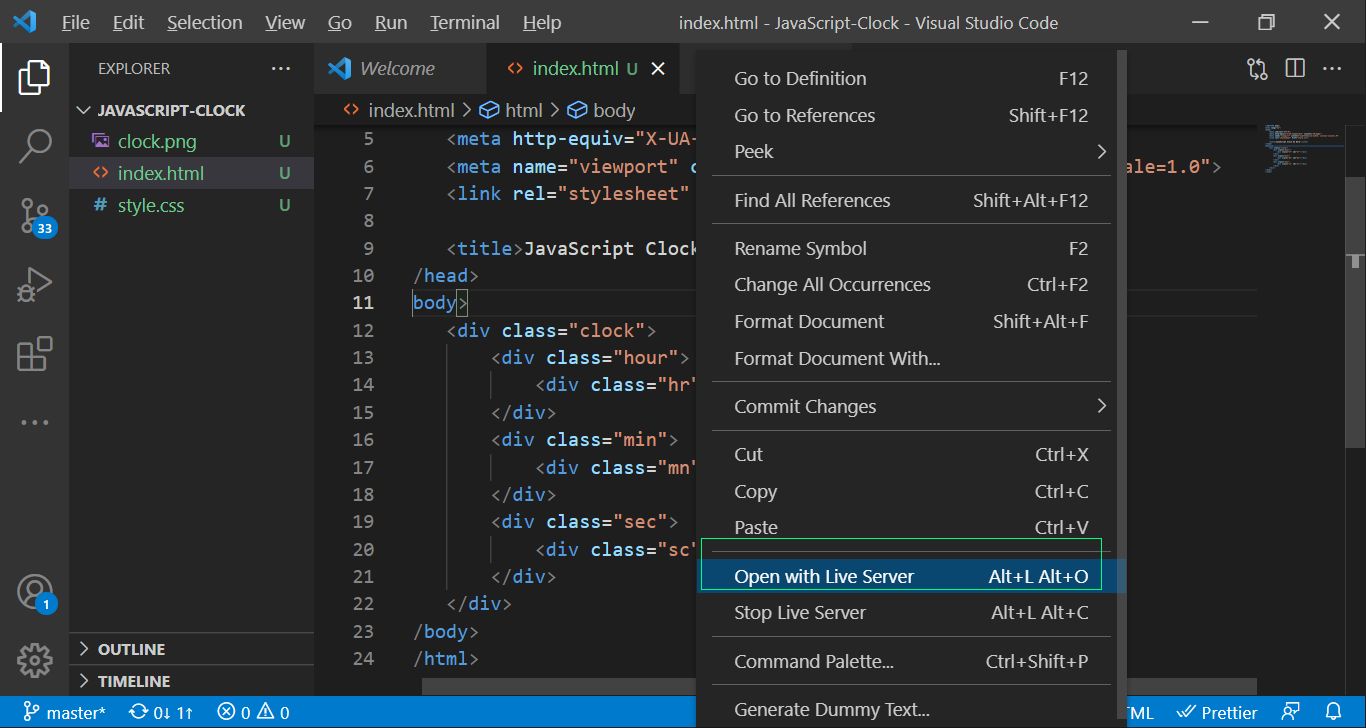Open the File menu

[75, 22]
